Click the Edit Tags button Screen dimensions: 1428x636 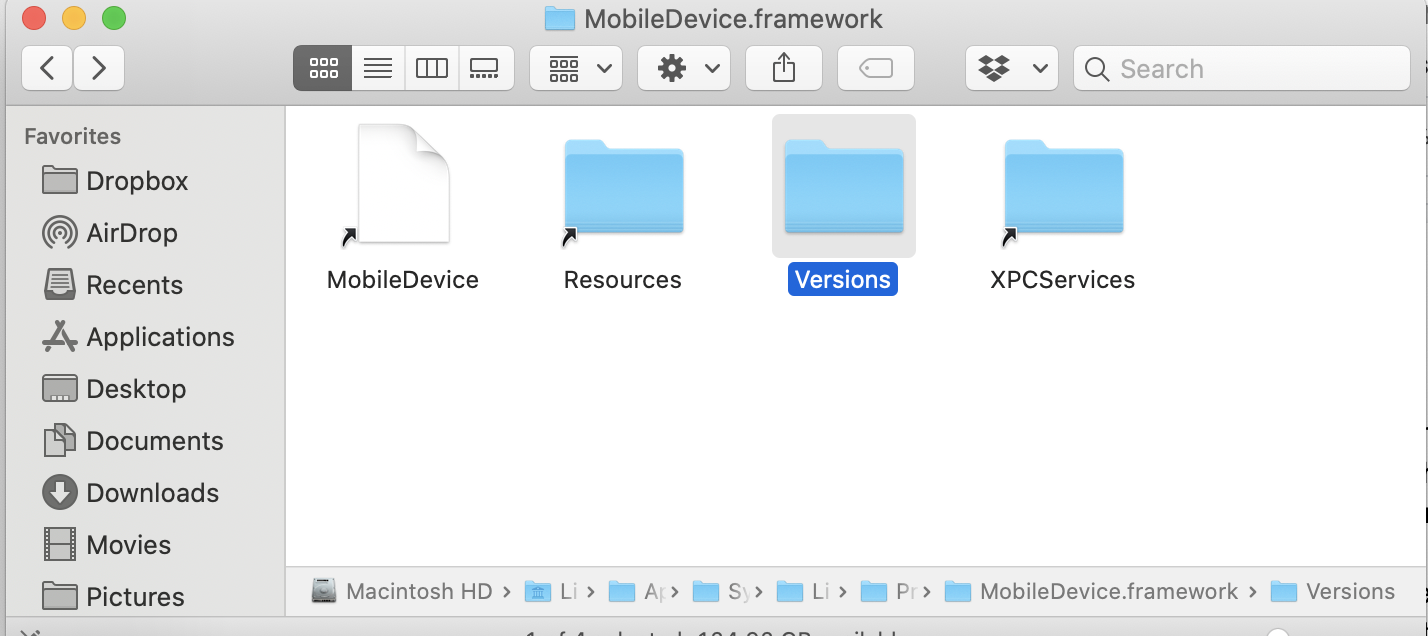pyautogui.click(x=876, y=68)
